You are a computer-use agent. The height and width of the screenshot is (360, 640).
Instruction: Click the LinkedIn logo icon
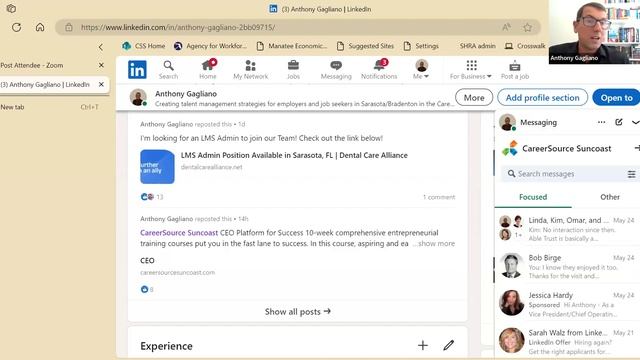coord(137,69)
